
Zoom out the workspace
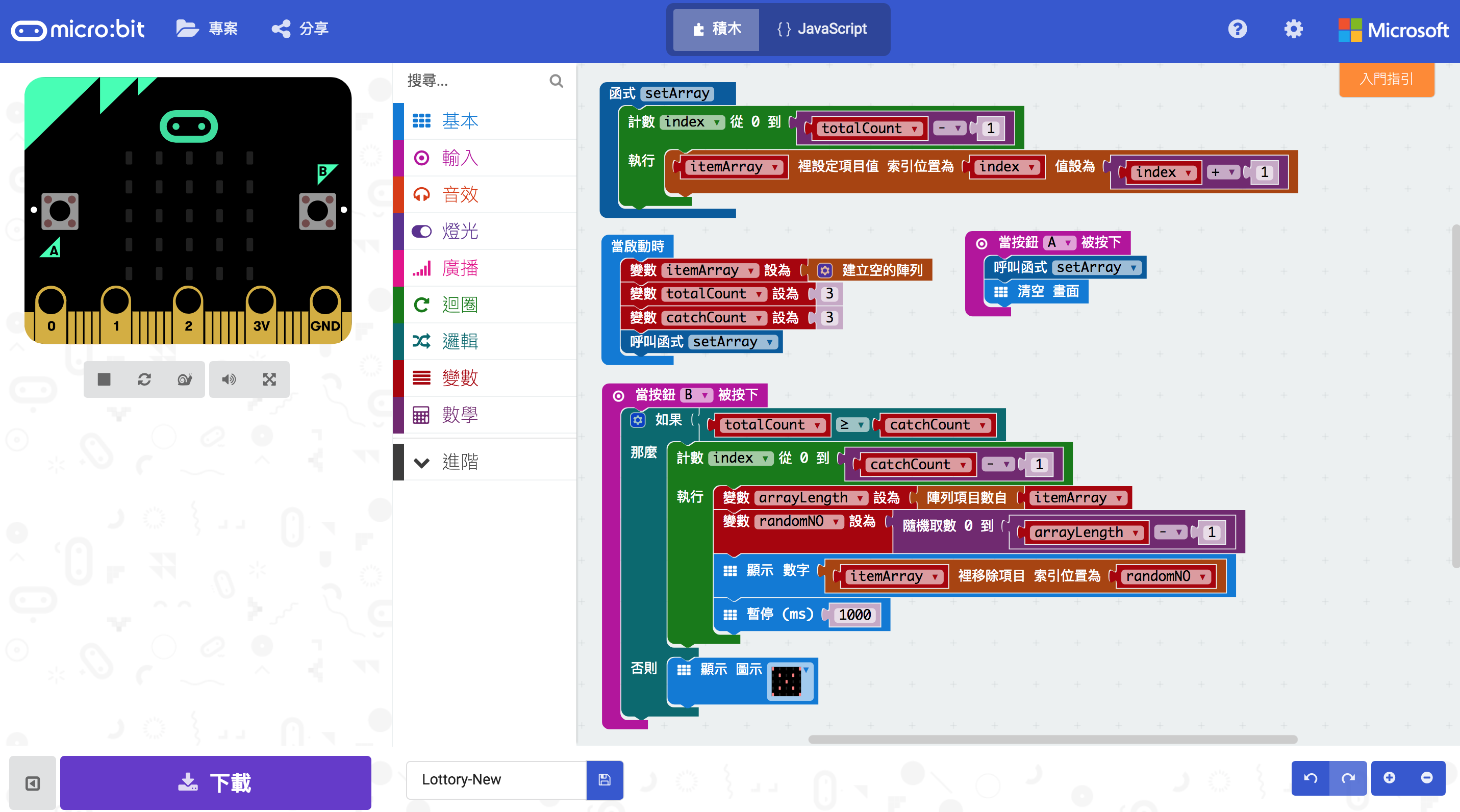[1427, 778]
